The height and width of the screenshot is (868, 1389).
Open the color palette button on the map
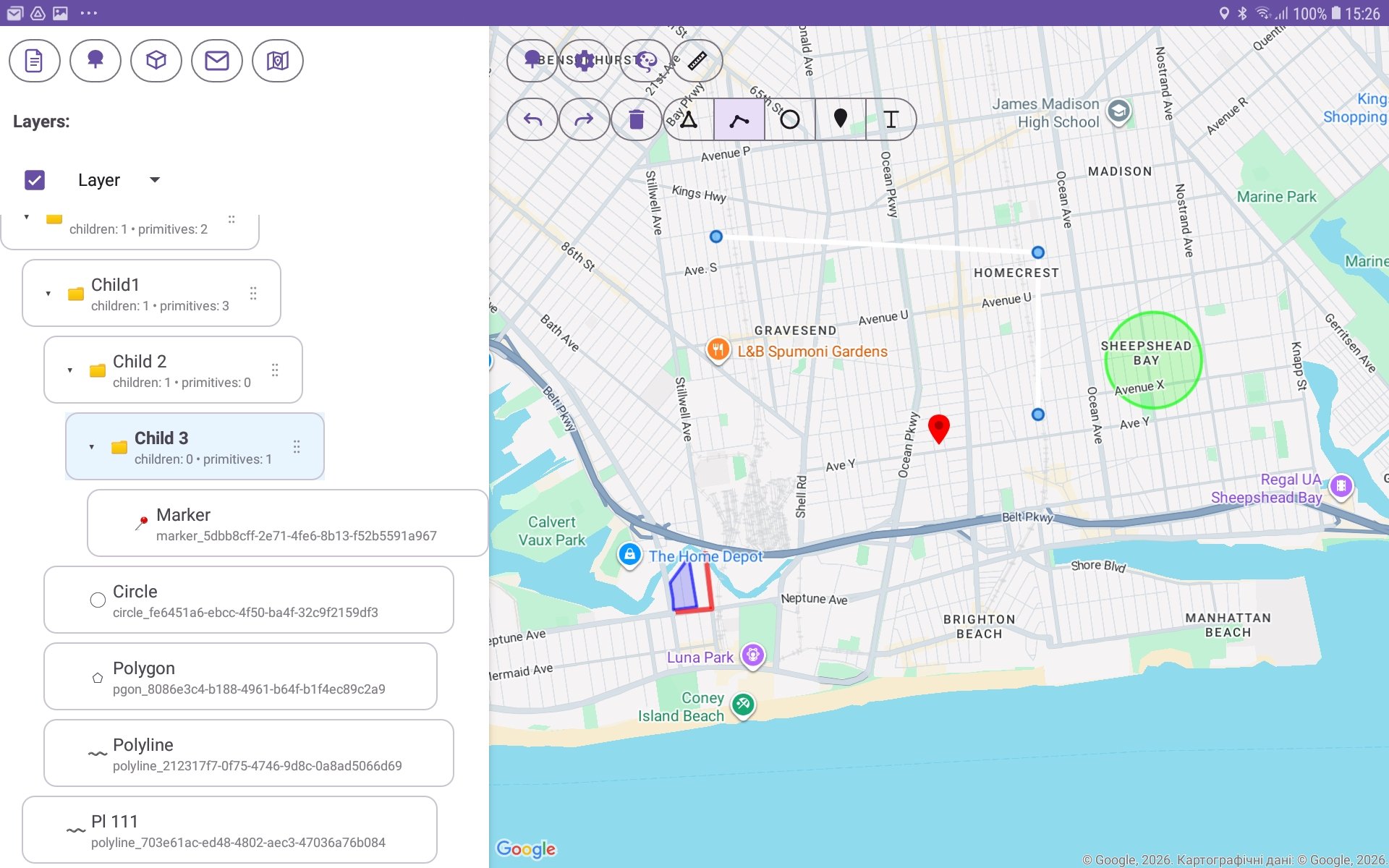click(x=645, y=60)
